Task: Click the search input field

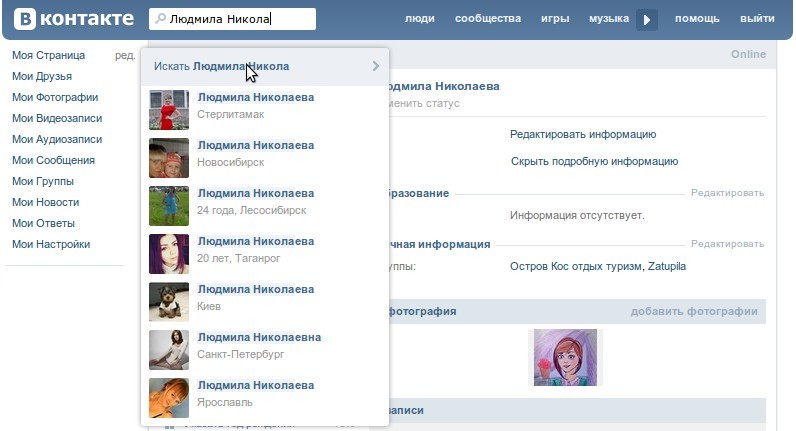Action: click(238, 19)
